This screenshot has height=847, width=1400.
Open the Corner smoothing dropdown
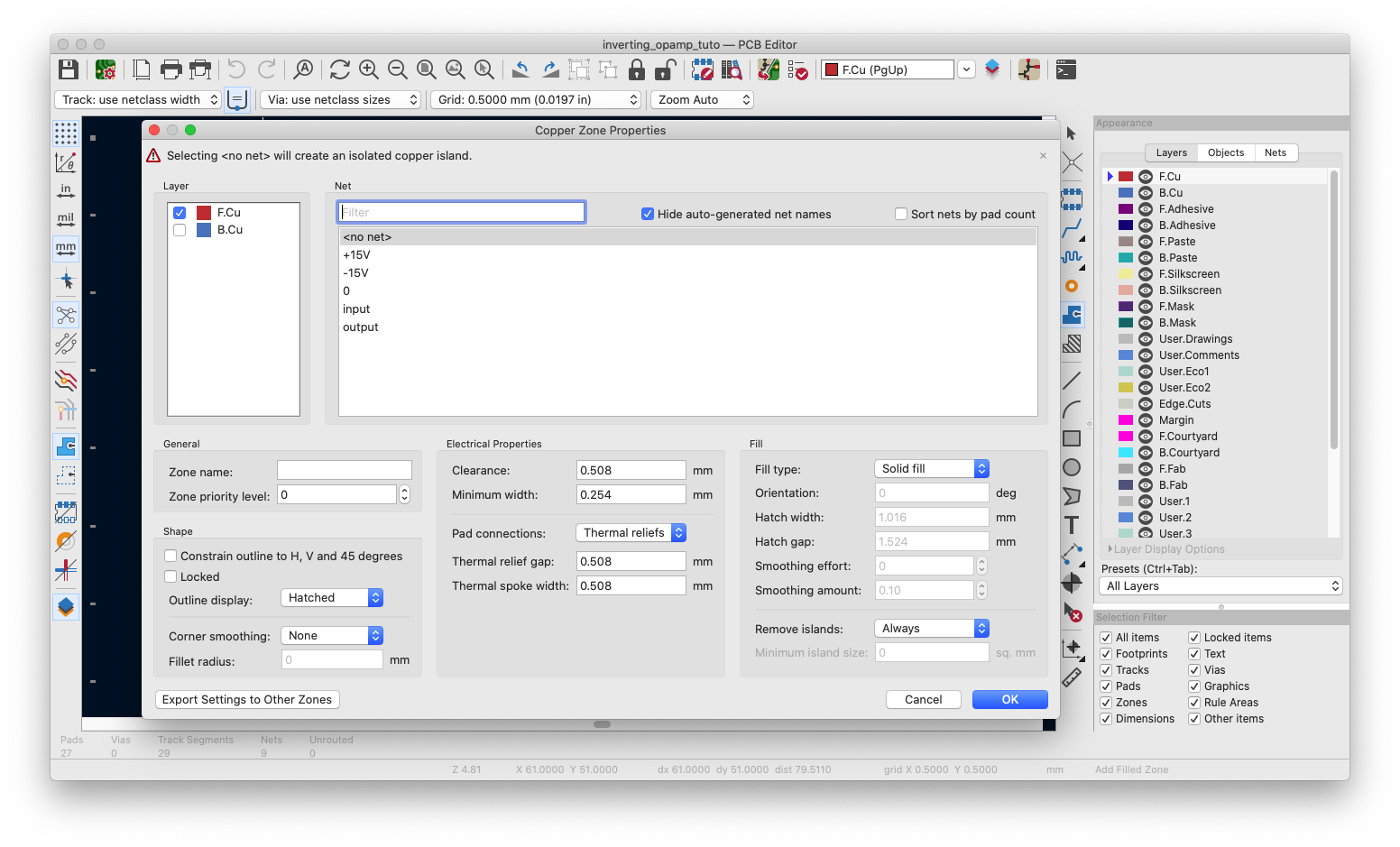(332, 635)
